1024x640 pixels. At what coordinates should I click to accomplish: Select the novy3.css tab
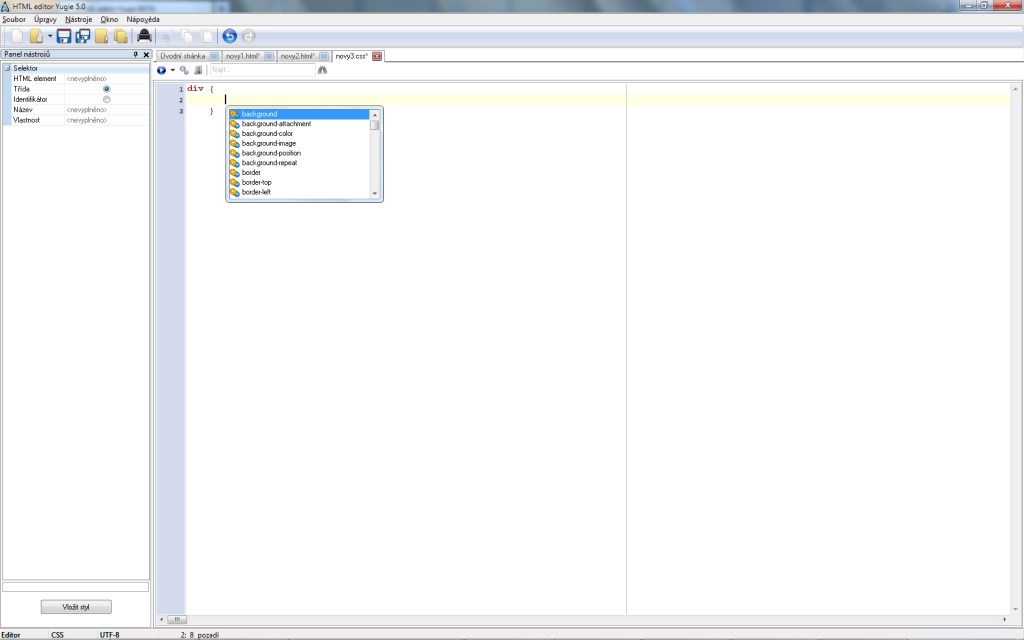pos(351,57)
